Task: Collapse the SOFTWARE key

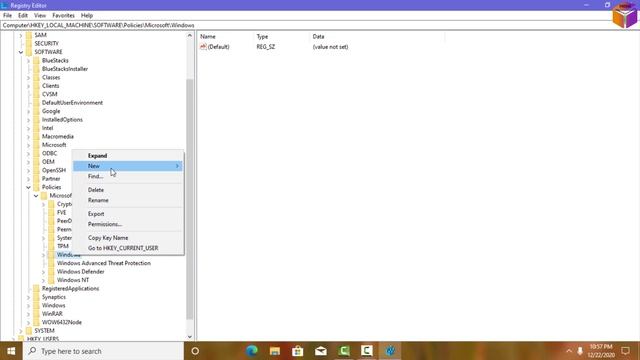Action: (21, 52)
